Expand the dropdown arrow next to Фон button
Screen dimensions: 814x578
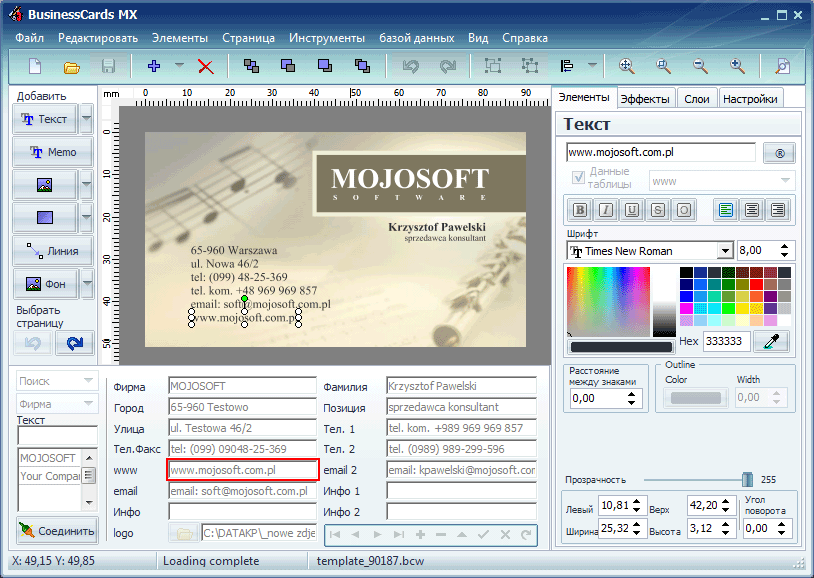pos(87,284)
